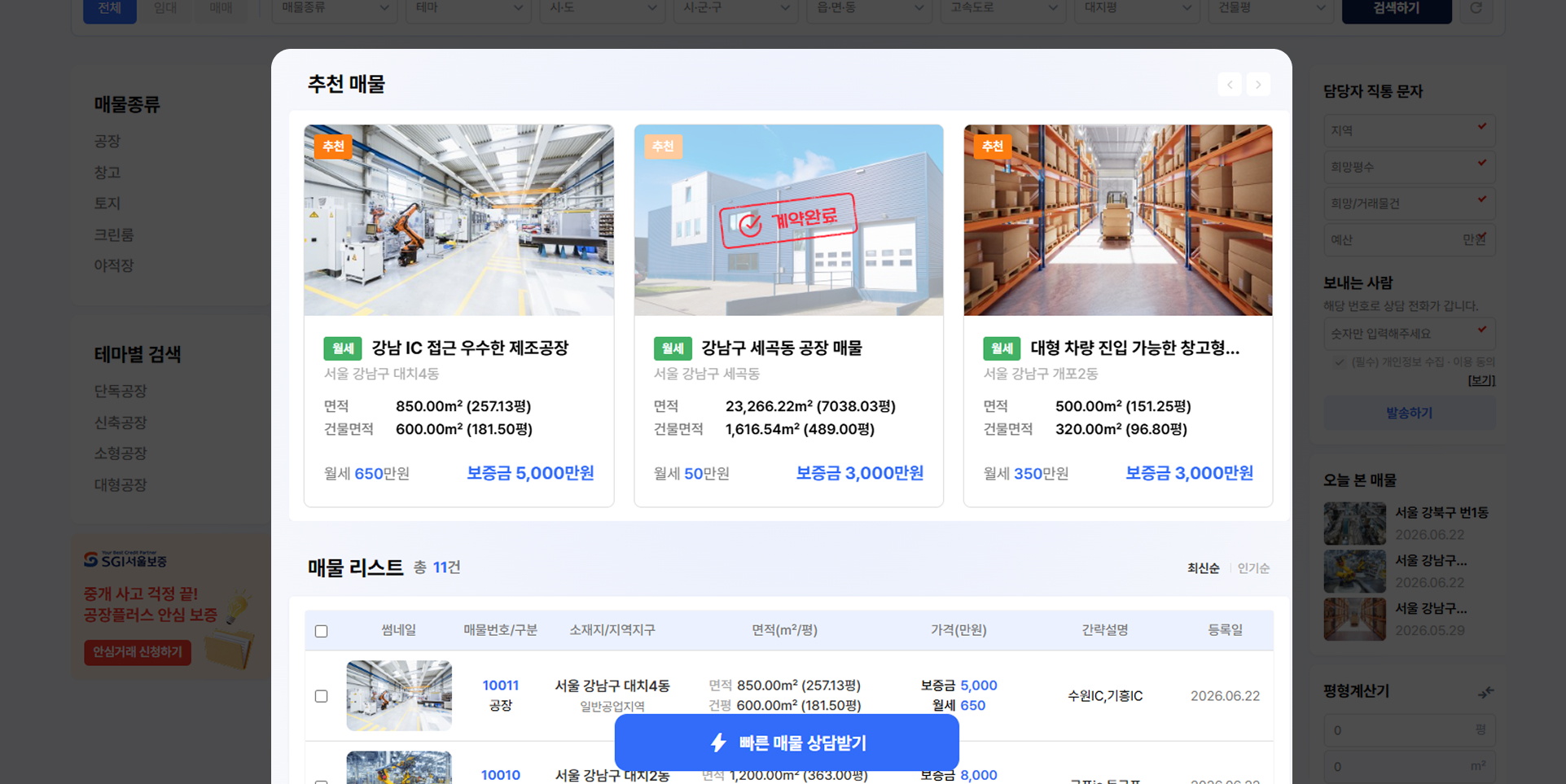Click the 등록일 column header
Image resolution: width=1566 pixels, height=784 pixels.
(1225, 630)
